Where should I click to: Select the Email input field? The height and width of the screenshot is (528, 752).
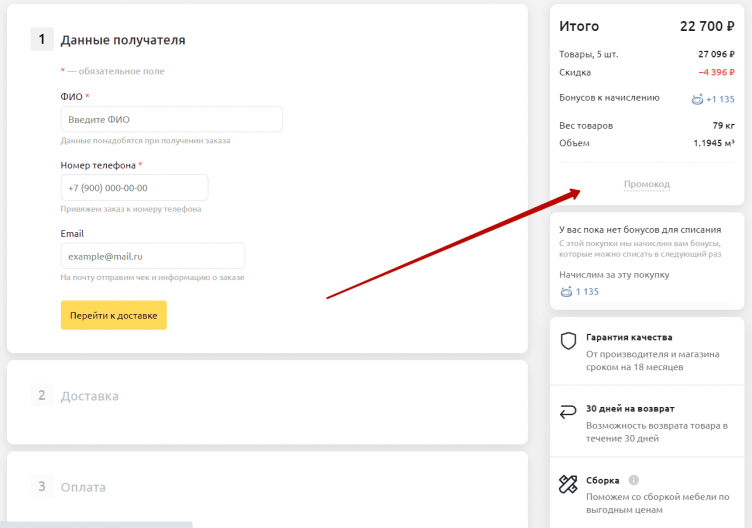(152, 256)
